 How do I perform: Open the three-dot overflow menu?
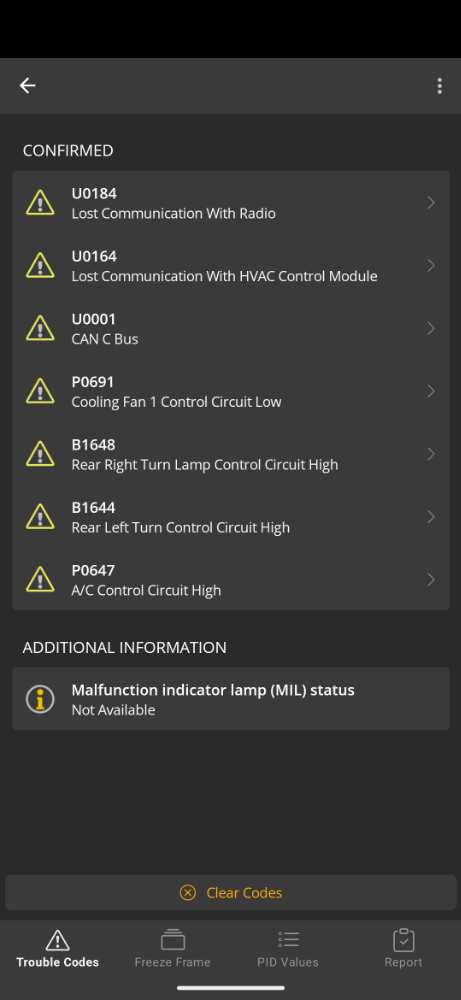(439, 86)
